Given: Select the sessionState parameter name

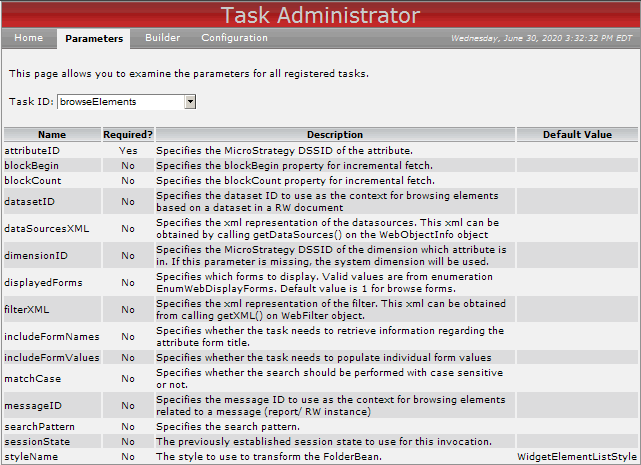Looking at the screenshot, I should 37,442.
